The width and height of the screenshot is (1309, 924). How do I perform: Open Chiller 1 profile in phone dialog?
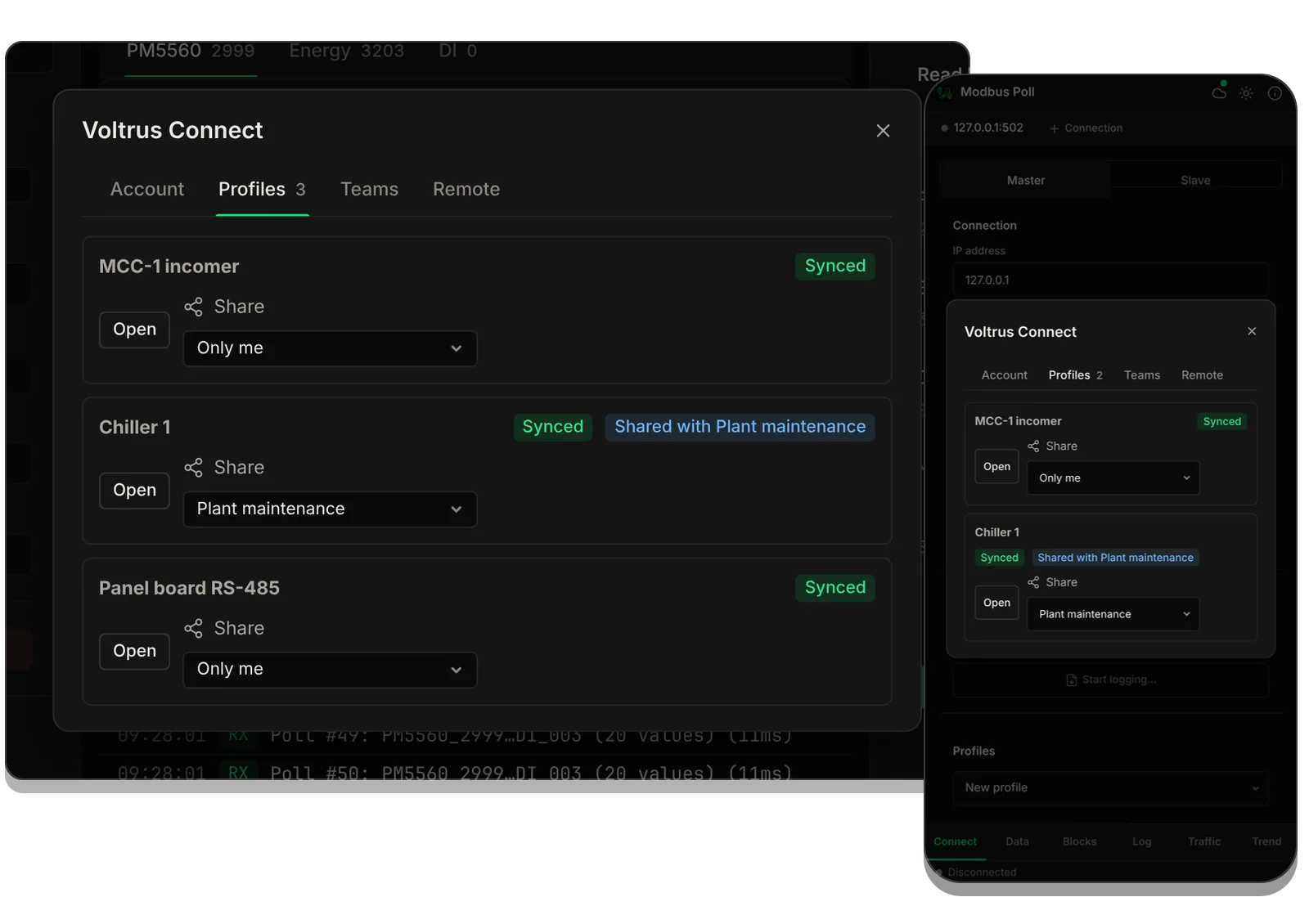(x=996, y=603)
